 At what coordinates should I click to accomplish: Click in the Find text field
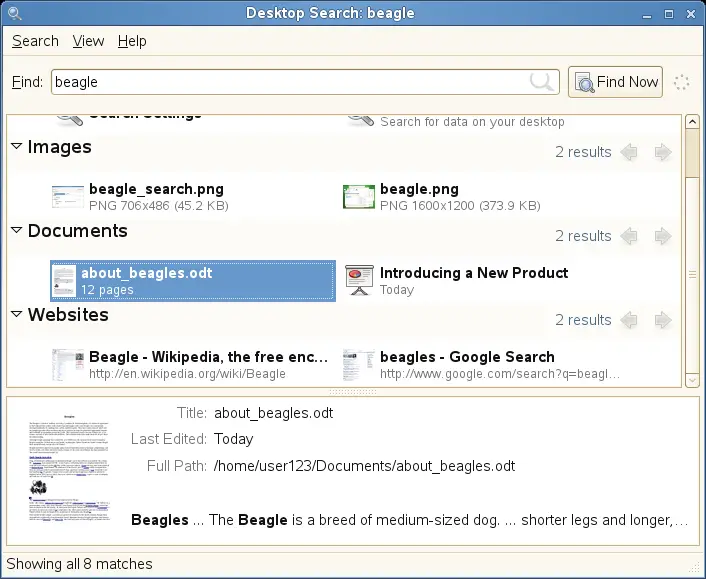(x=290, y=82)
